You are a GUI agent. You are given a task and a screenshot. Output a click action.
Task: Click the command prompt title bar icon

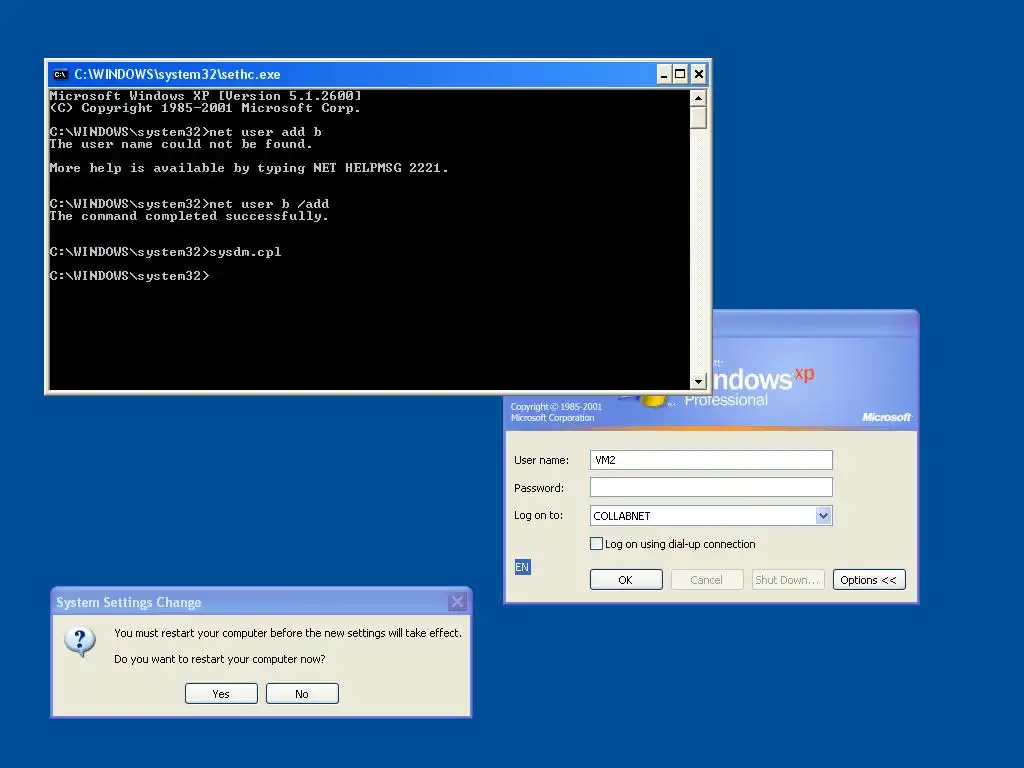click(61, 74)
